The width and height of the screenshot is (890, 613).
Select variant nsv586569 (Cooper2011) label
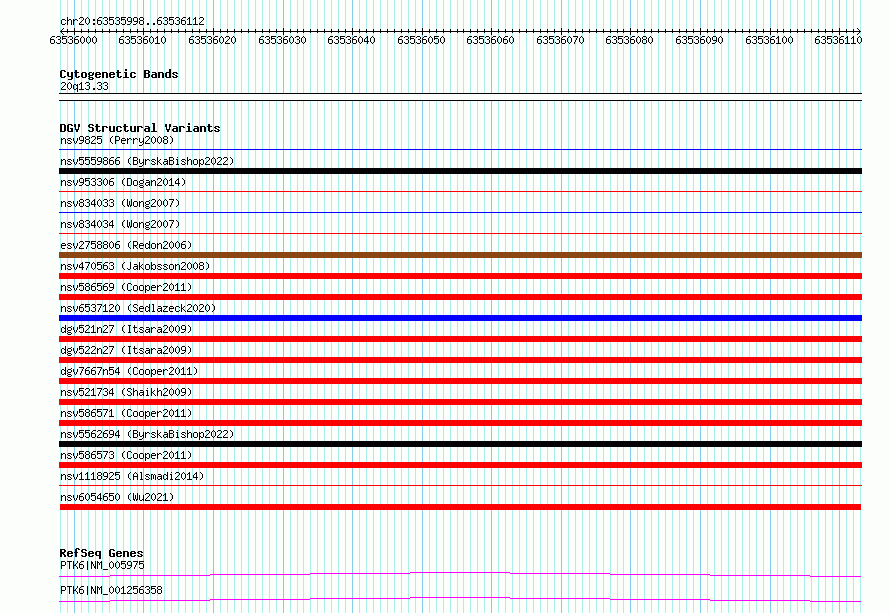126,287
